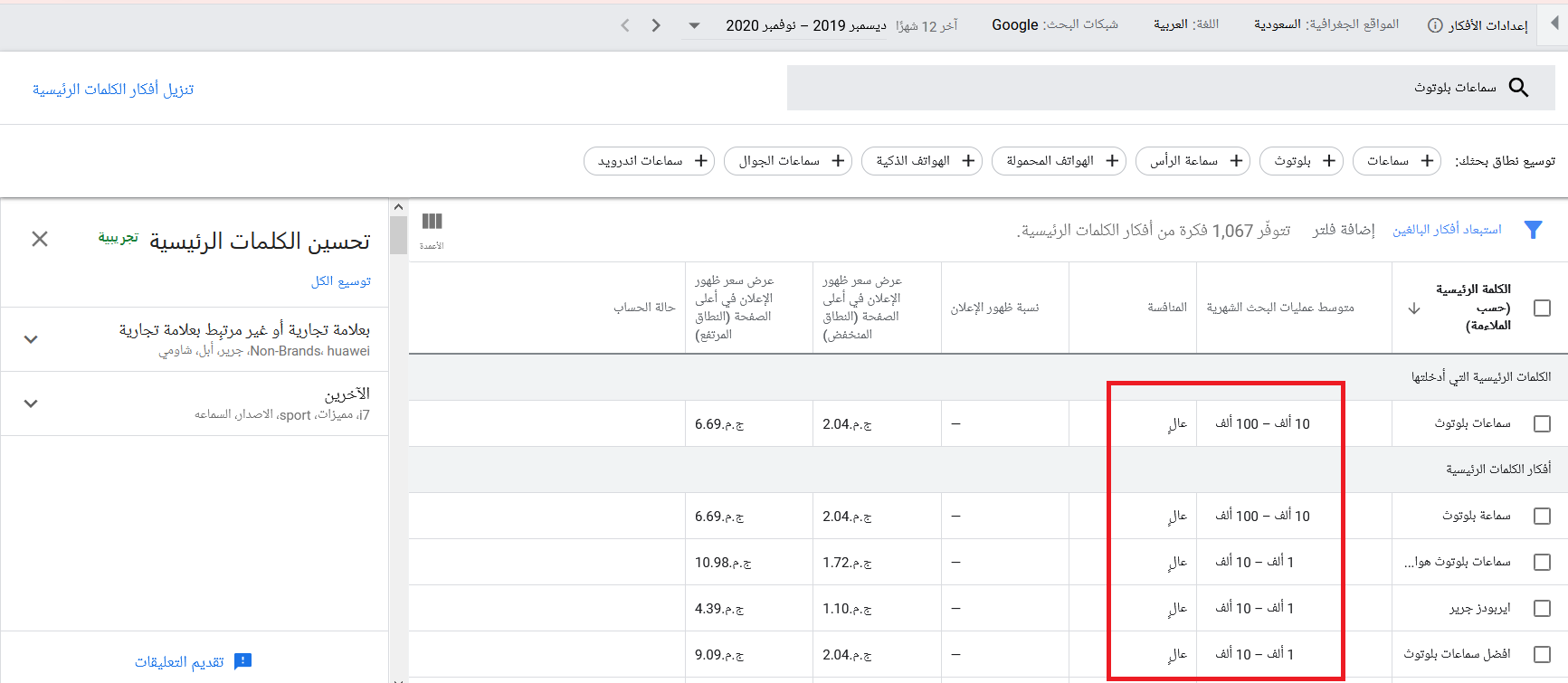1568x683 pixels.
Task: Click the تنزيل أفكار الكلمات الرئيسية link
Action: (113, 89)
